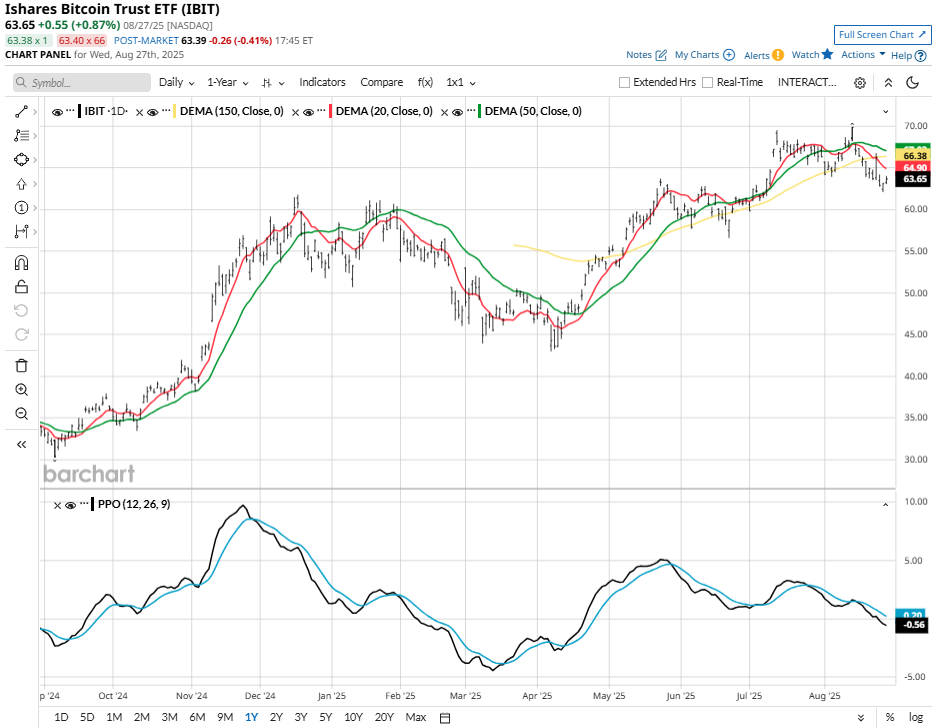Open chart settings gear
951x728 pixels.
pos(859,83)
